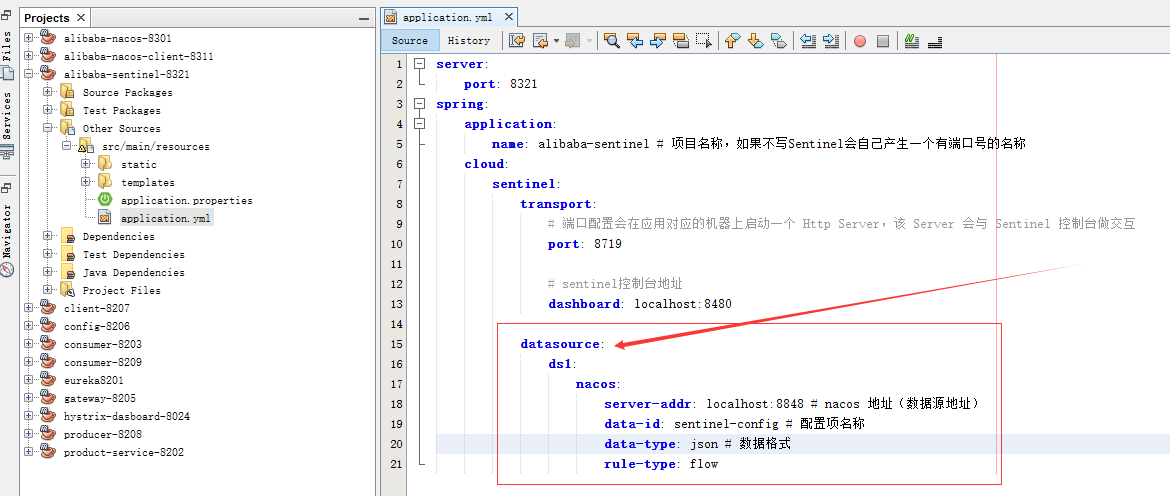
Task: Select the client-8207 project
Action: [97, 308]
